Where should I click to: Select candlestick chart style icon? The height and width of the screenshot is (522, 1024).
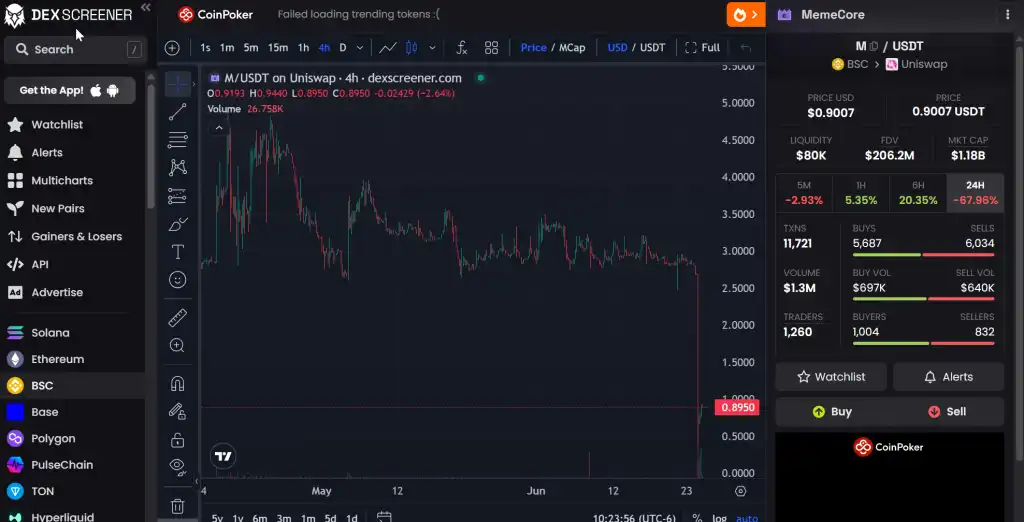tap(411, 48)
